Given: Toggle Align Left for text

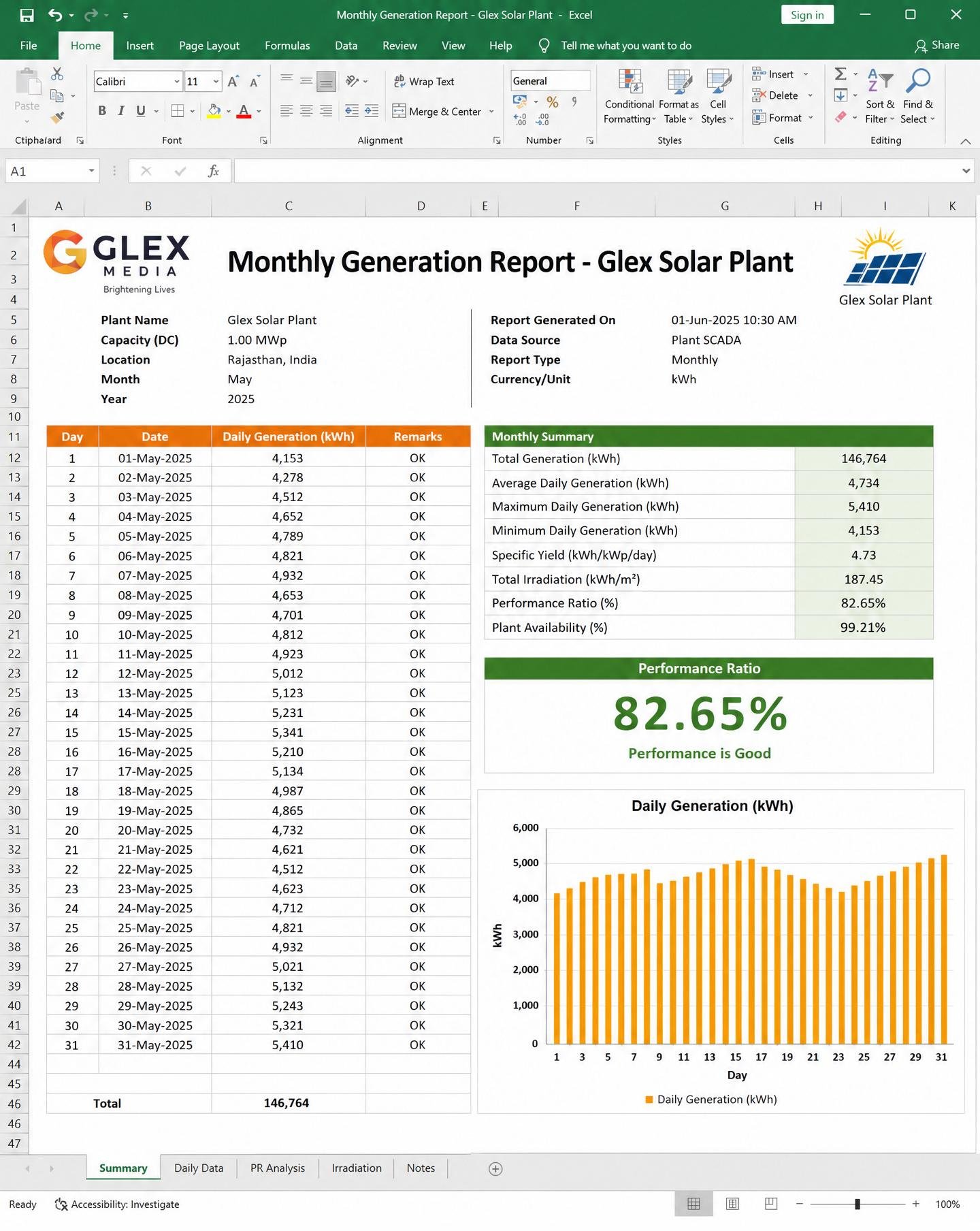Looking at the screenshot, I should coord(287,111).
